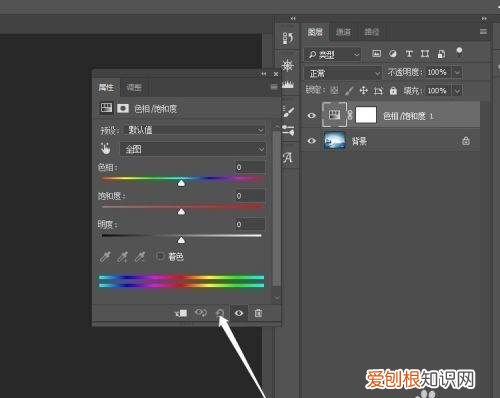The height and width of the screenshot is (398, 500).
Task: Select the on-image targeted adjustment hand tool
Action: tap(106, 148)
